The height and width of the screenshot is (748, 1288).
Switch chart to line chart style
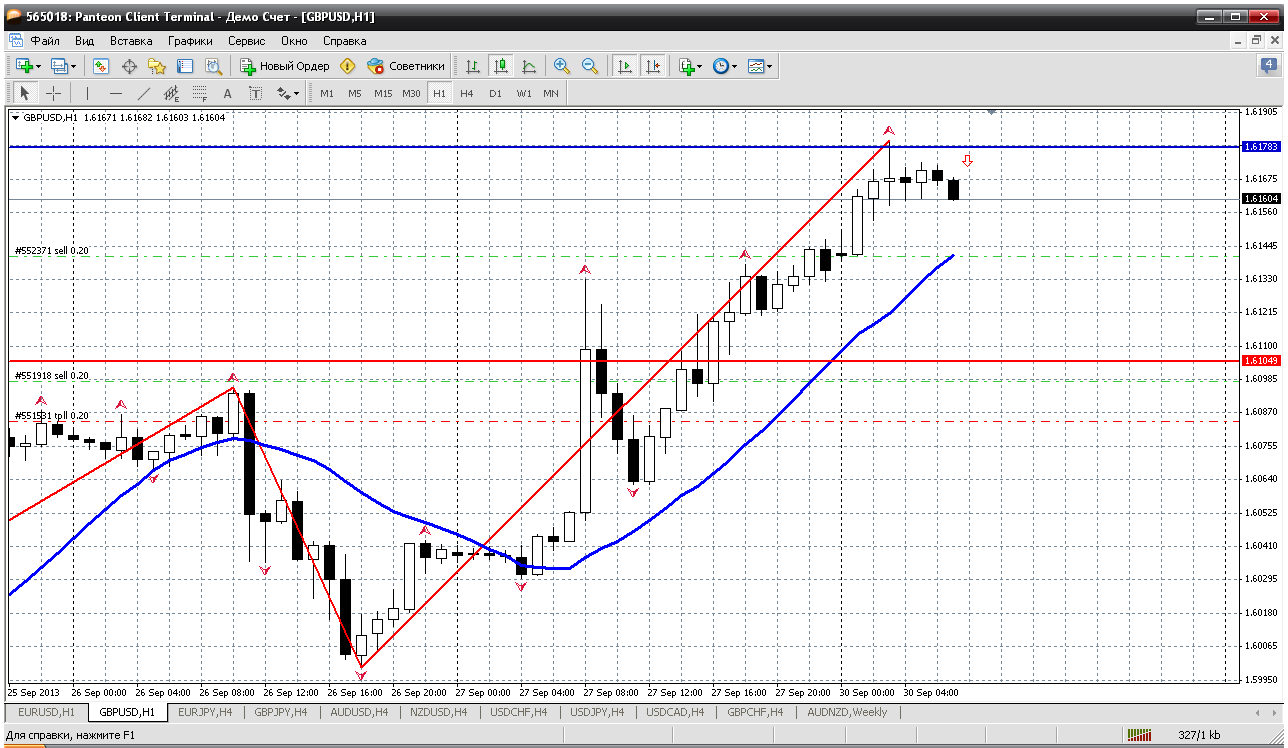tap(529, 66)
